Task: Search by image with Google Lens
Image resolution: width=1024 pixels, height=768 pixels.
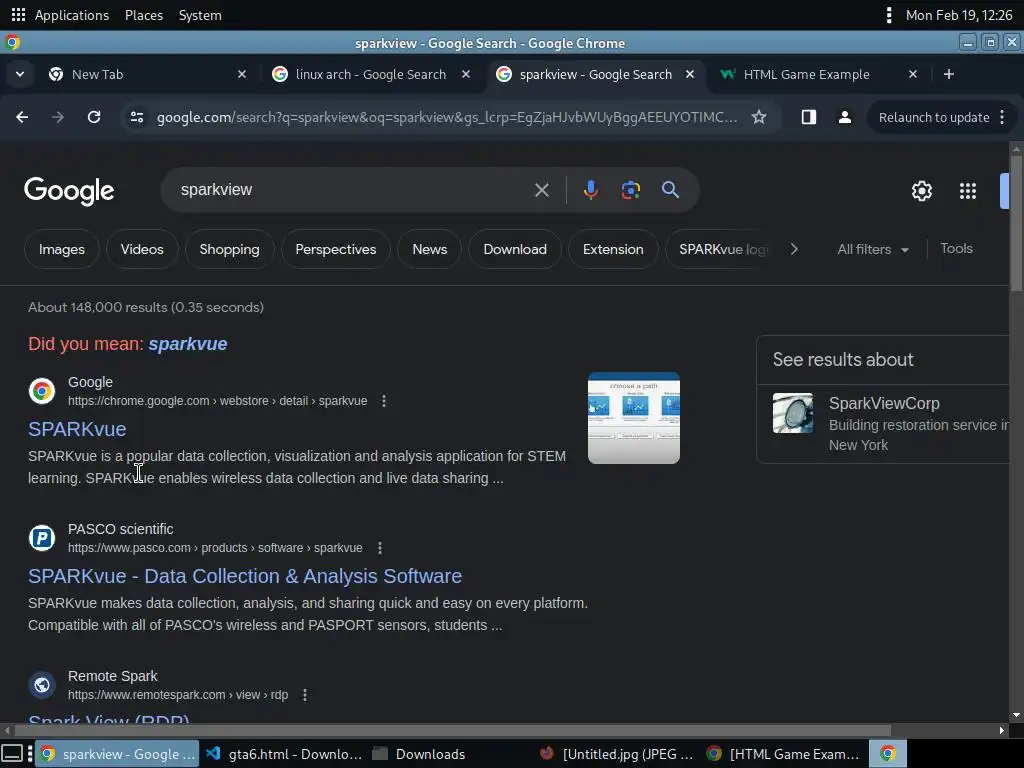Action: click(630, 190)
